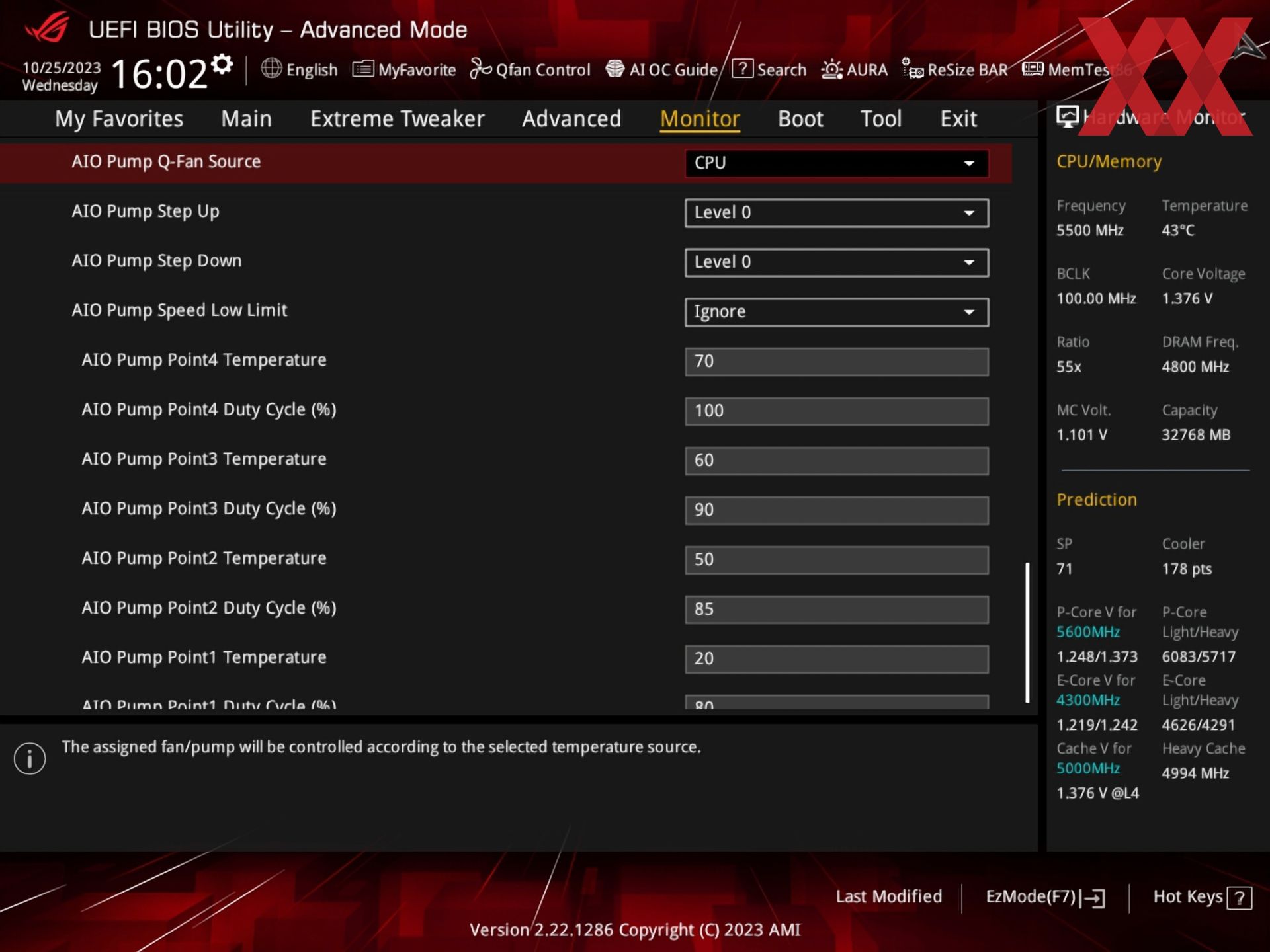The width and height of the screenshot is (1270, 952).
Task: Click the ROG logo
Action: click(x=47, y=28)
